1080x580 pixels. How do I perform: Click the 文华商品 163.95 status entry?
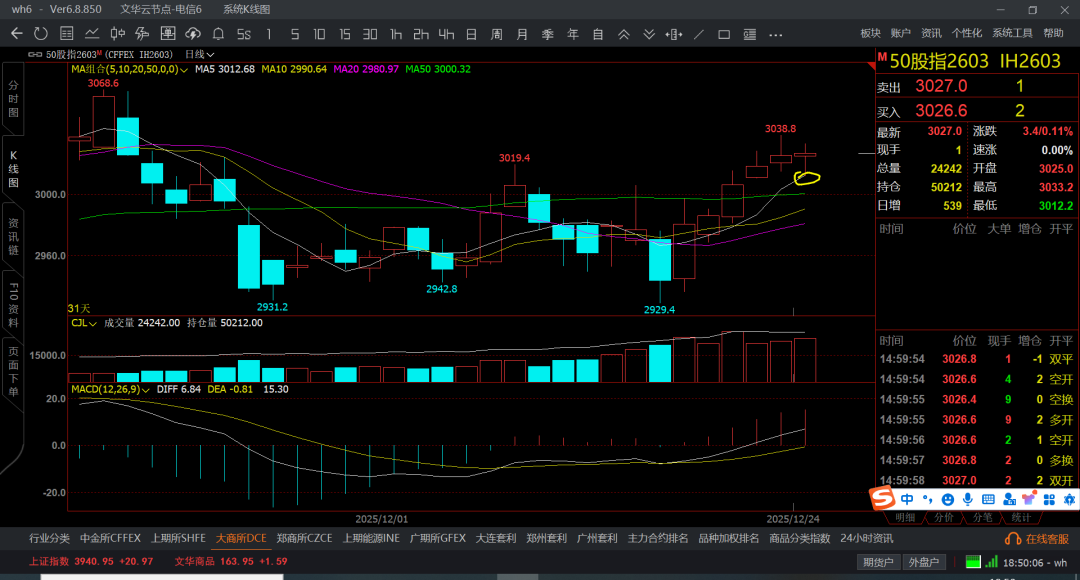pos(231,561)
